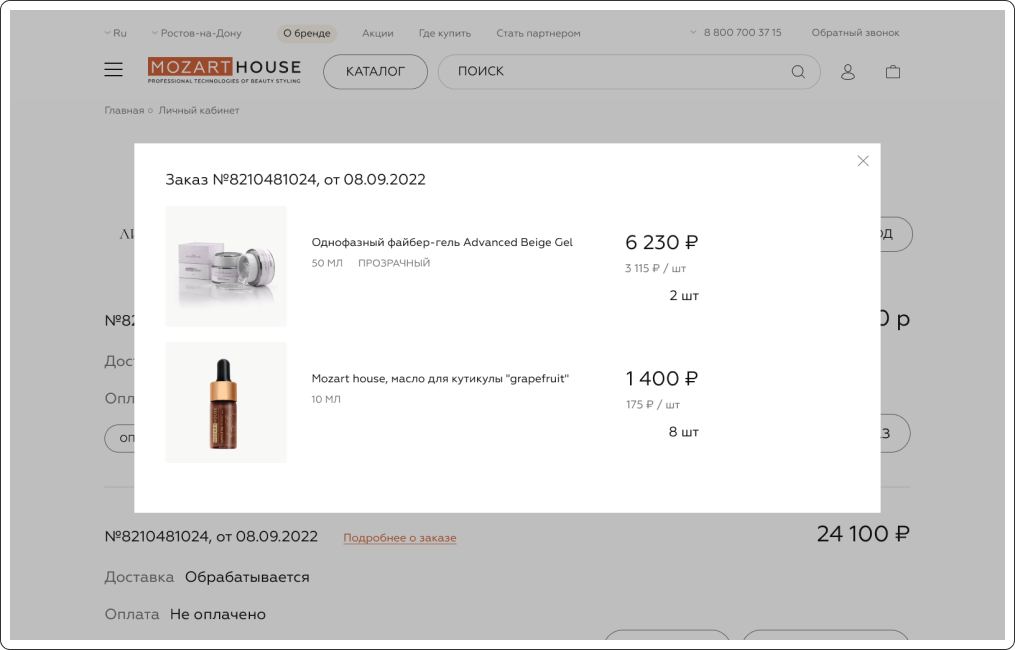The height and width of the screenshot is (650, 1015).
Task: Open the shopping bag cart icon
Action: pyautogui.click(x=893, y=72)
